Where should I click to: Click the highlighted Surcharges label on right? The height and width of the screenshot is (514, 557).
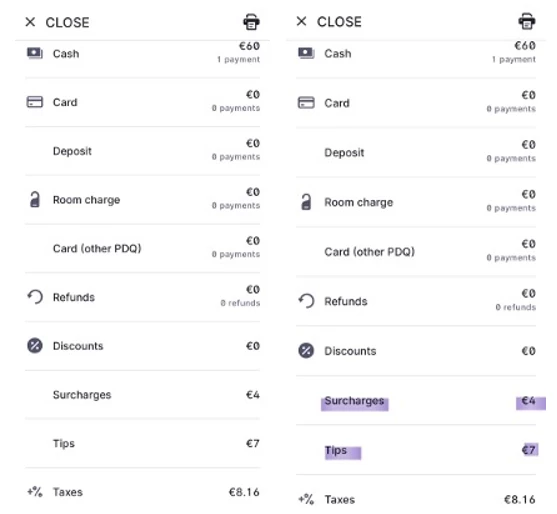[x=355, y=401]
